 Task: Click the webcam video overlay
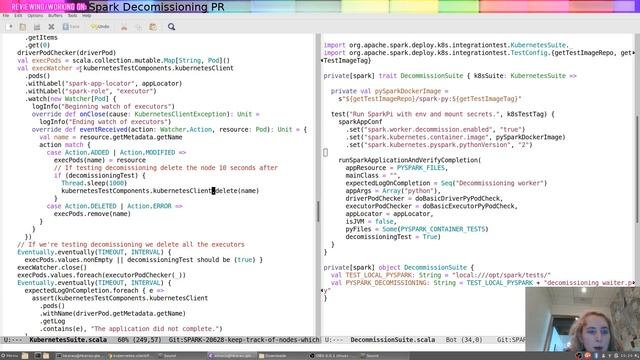tap(582, 319)
